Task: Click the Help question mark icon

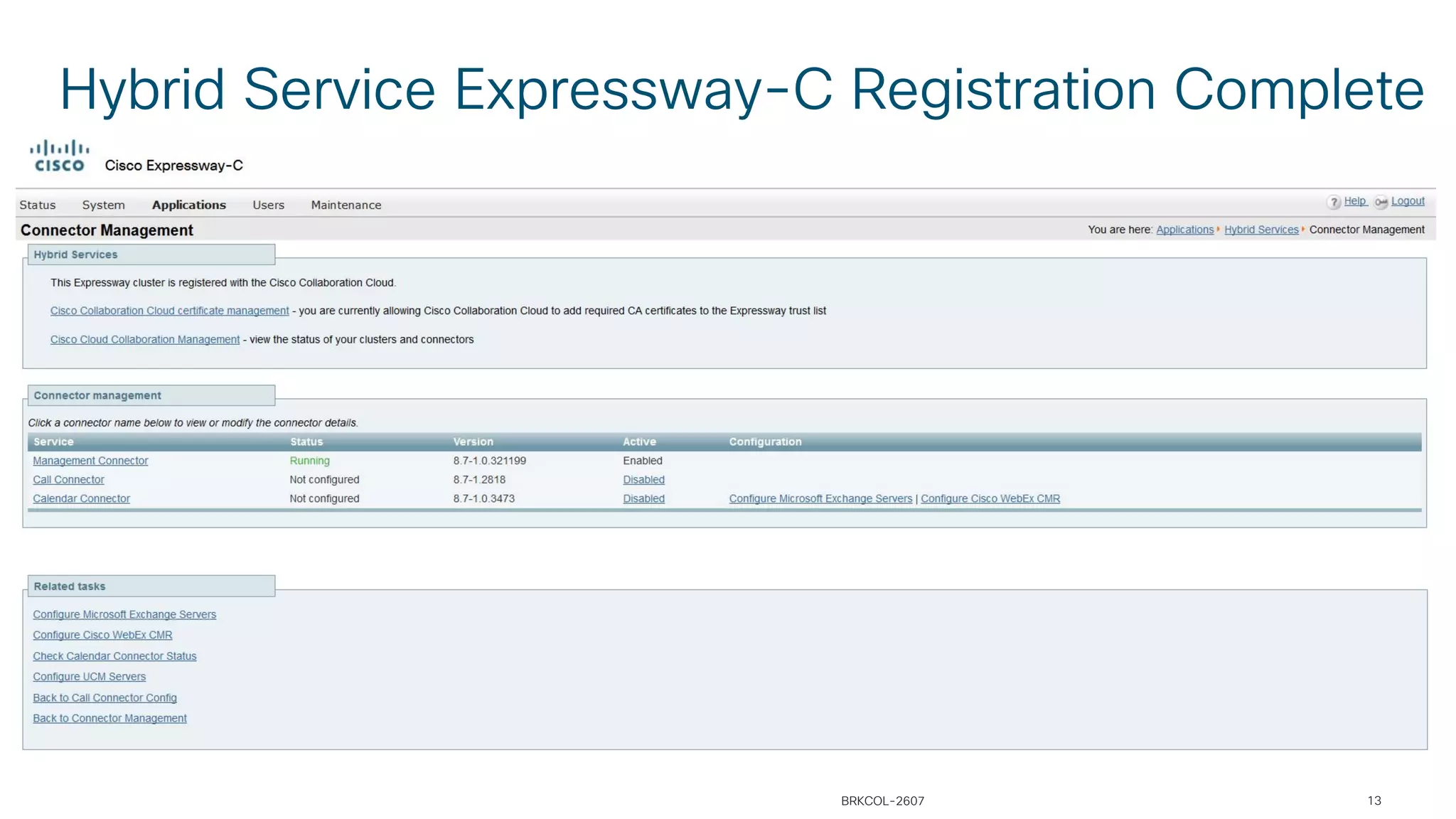Action: [1334, 203]
